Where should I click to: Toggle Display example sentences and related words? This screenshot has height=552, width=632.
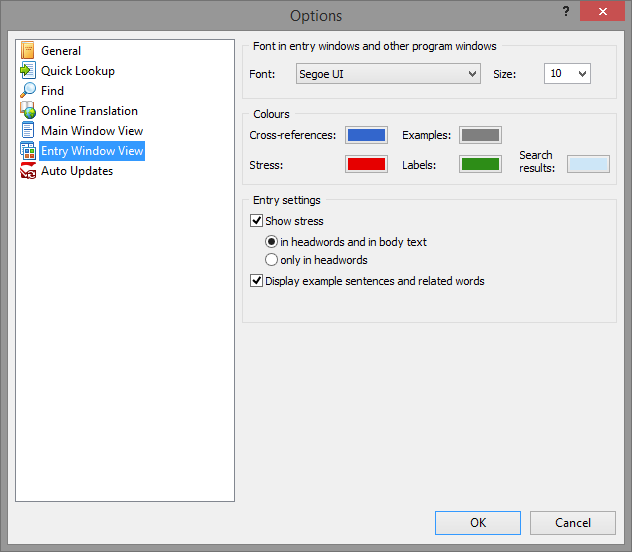coord(257,281)
